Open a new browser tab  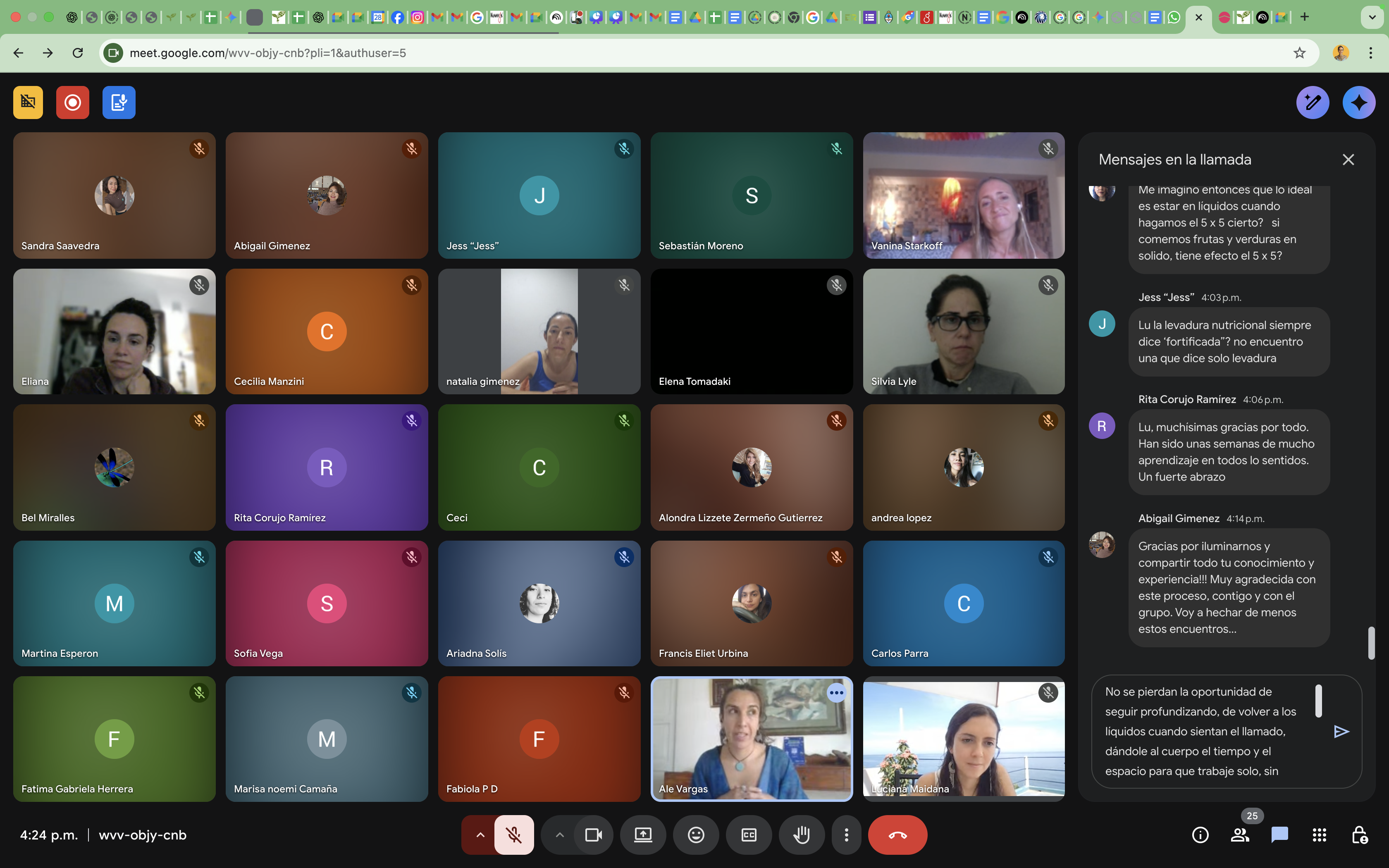point(1305,17)
